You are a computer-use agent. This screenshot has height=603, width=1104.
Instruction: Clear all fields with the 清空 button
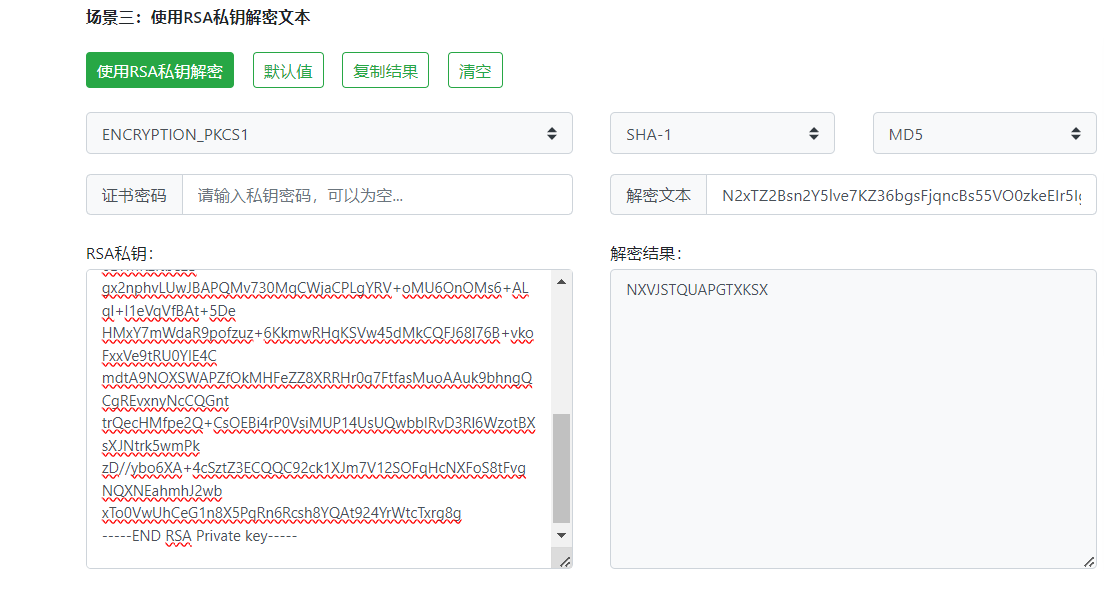tap(475, 71)
